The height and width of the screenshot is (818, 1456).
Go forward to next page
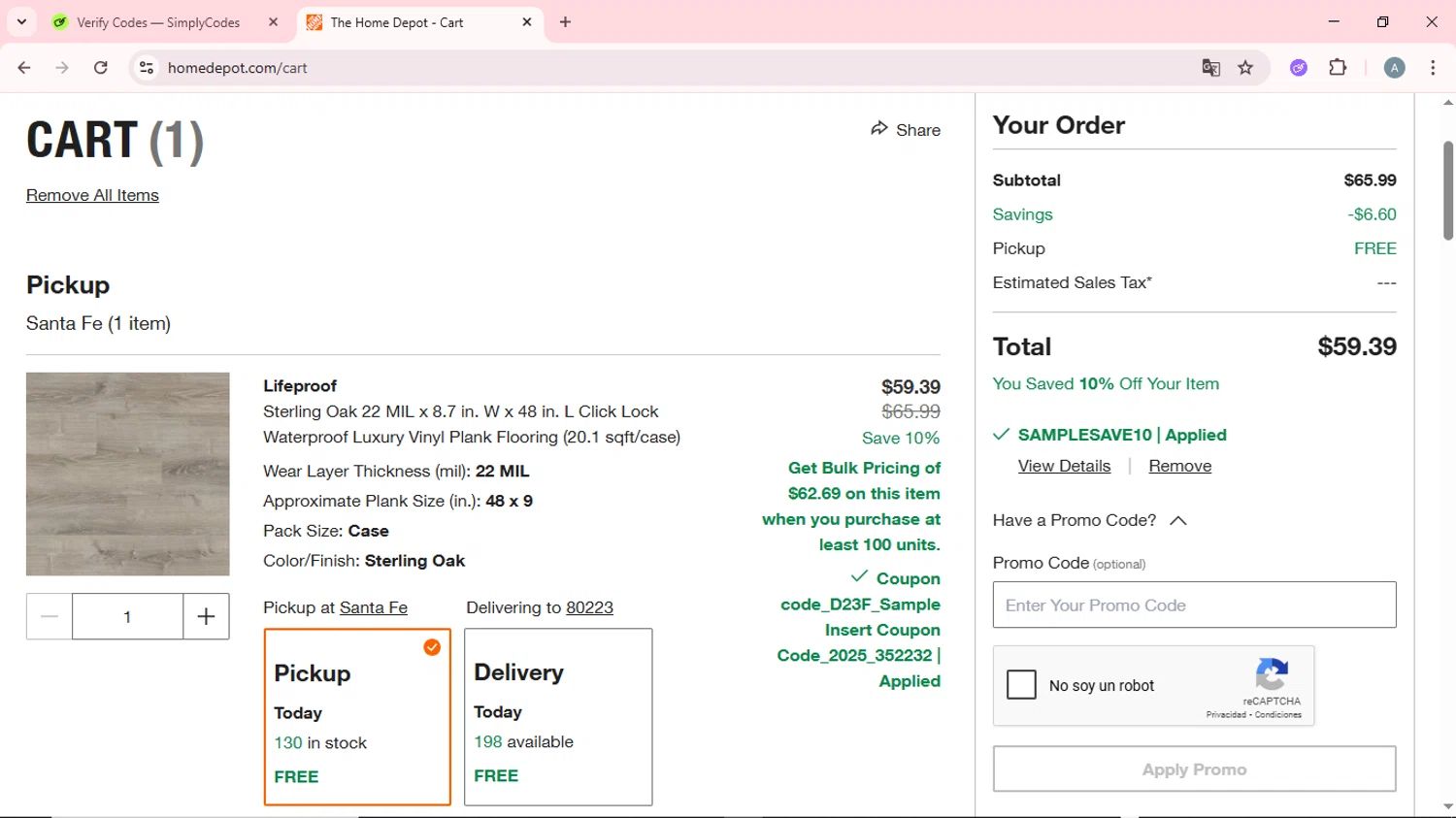pyautogui.click(x=62, y=68)
